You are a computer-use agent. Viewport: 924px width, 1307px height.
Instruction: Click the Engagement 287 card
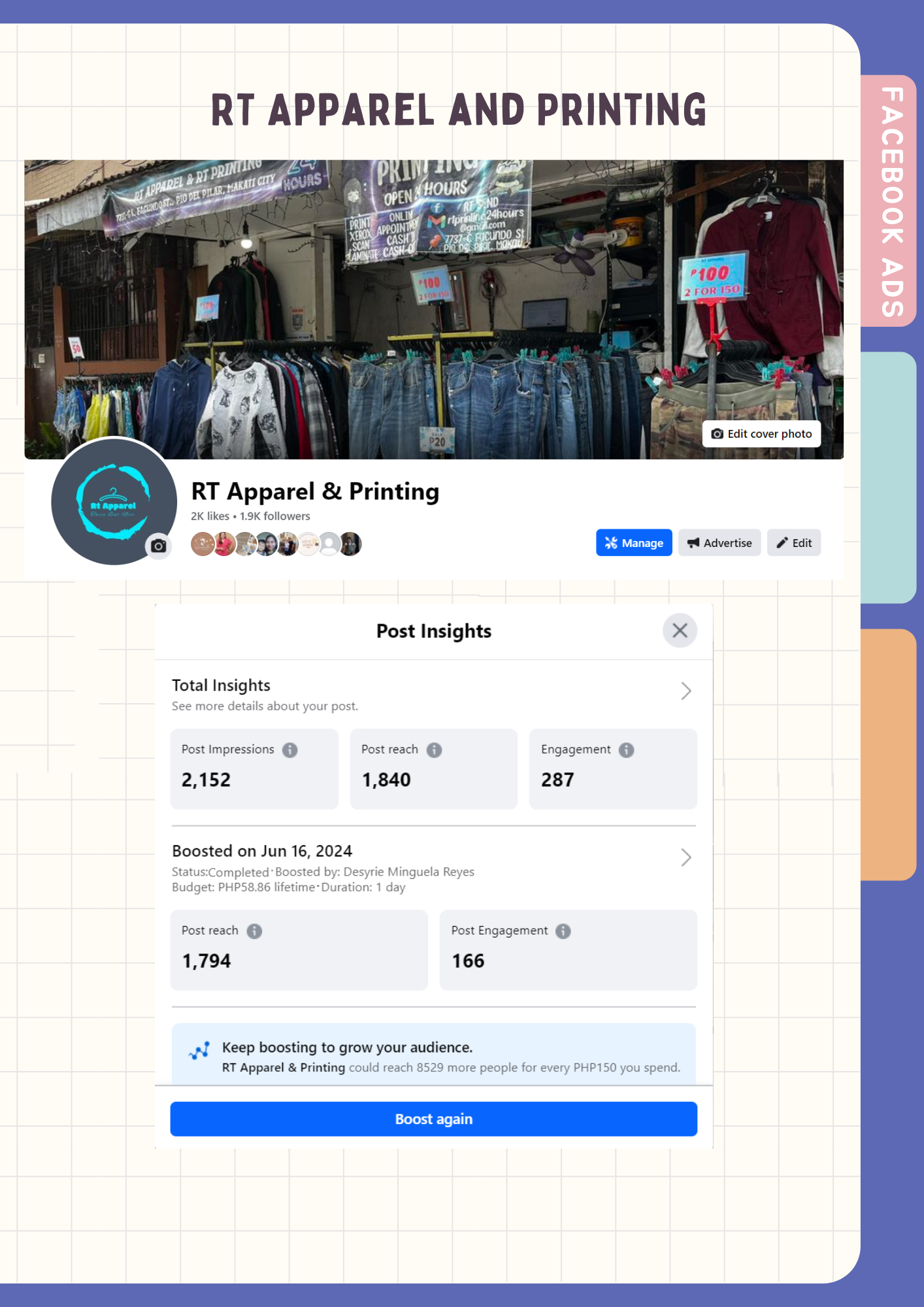tap(613, 769)
